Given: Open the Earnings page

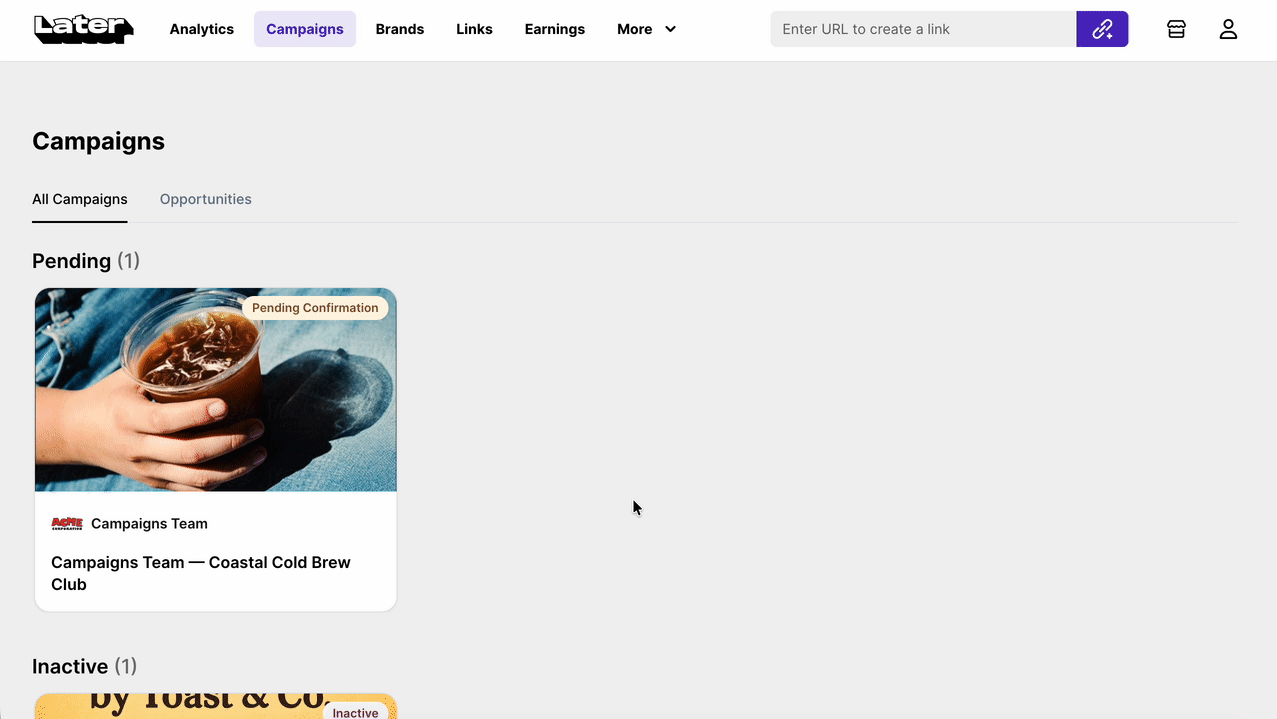Looking at the screenshot, I should click(x=555, y=29).
